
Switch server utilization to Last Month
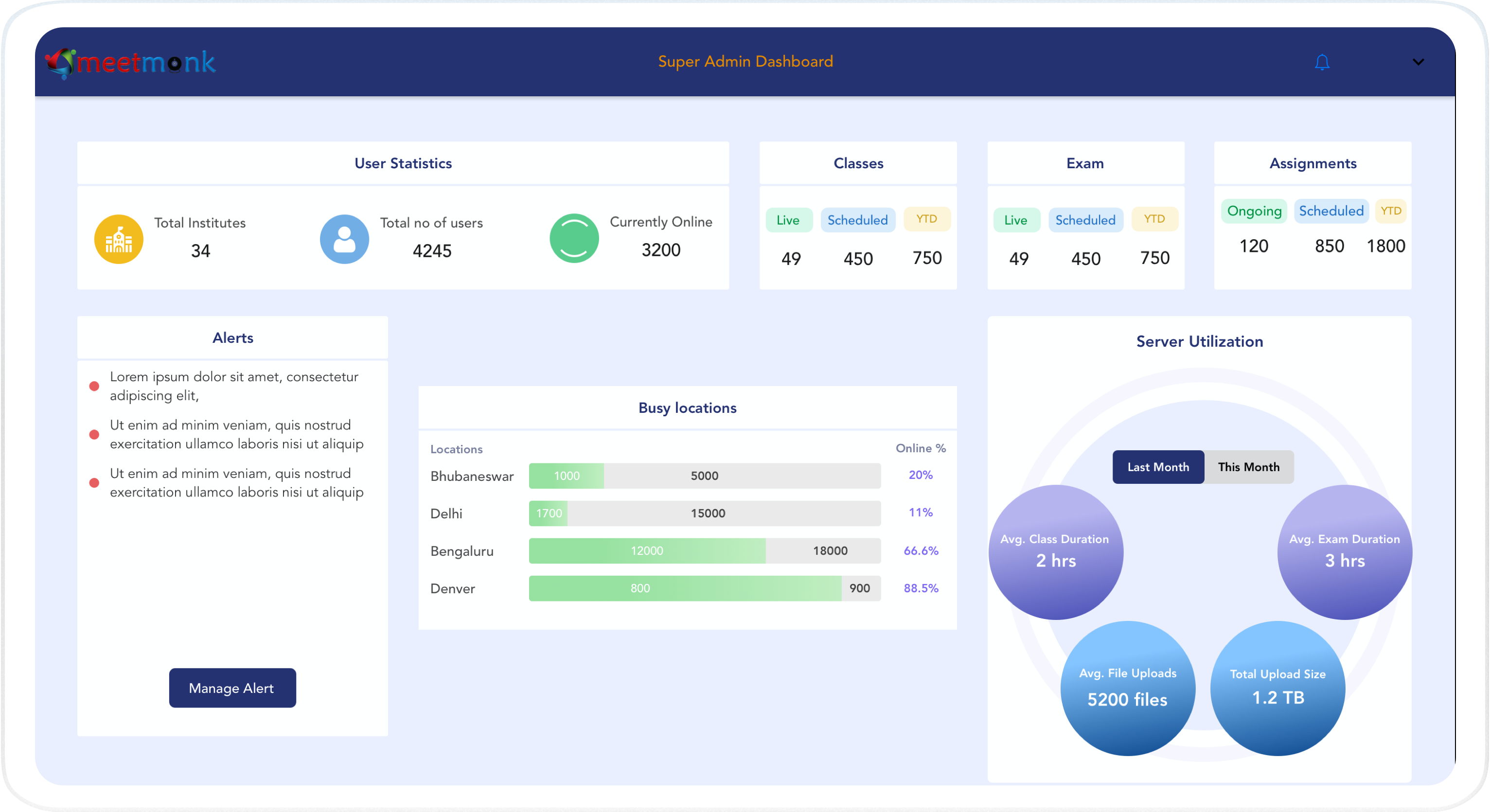click(1157, 467)
